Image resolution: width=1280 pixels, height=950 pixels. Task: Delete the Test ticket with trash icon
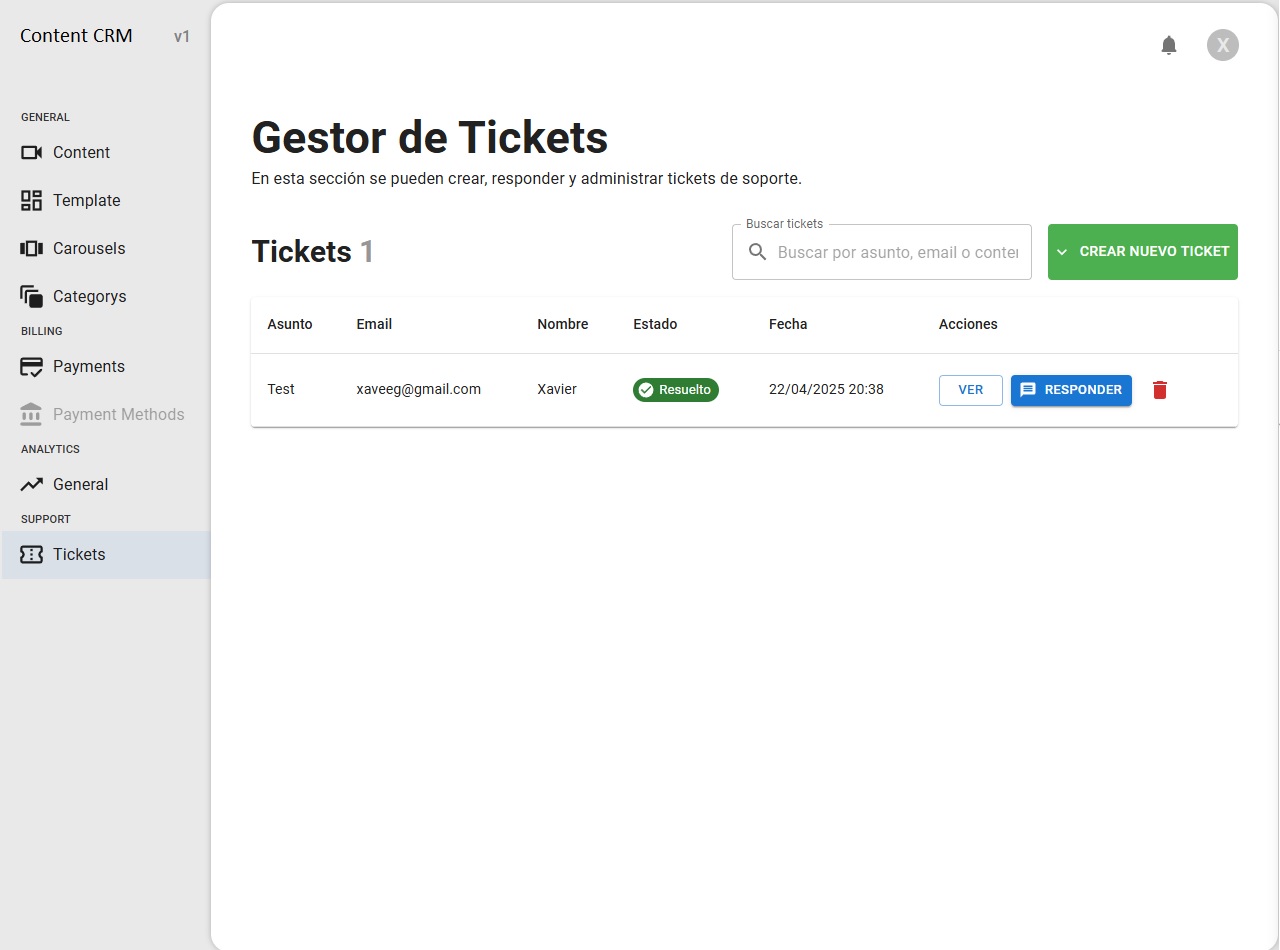[1160, 390]
